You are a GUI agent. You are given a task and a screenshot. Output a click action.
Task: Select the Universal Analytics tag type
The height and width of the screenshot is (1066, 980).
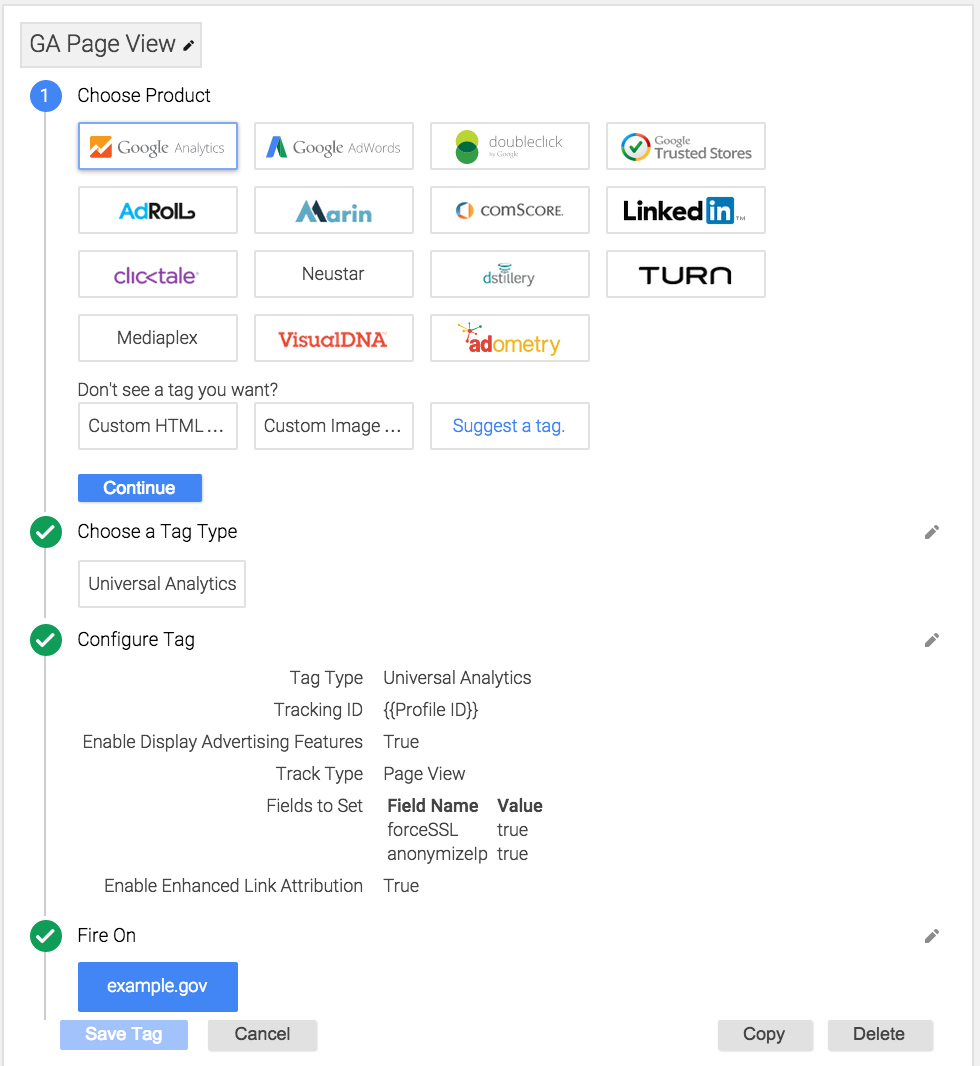pyautogui.click(x=162, y=584)
